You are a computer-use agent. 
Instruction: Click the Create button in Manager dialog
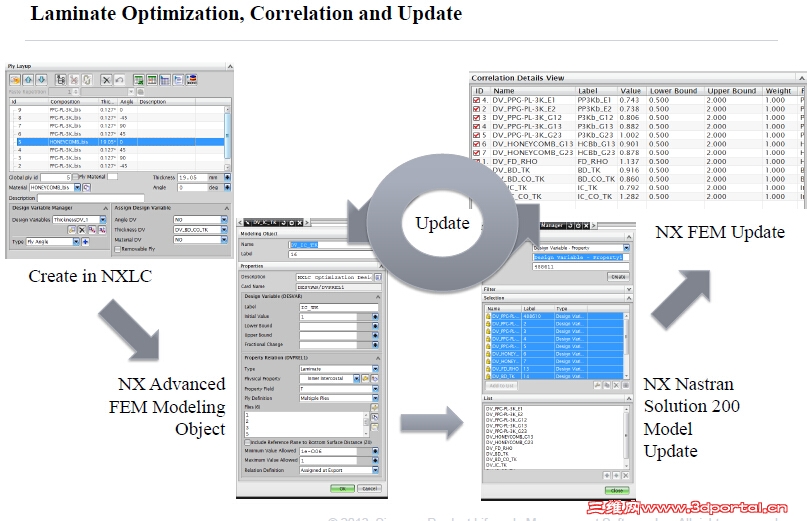click(618, 277)
